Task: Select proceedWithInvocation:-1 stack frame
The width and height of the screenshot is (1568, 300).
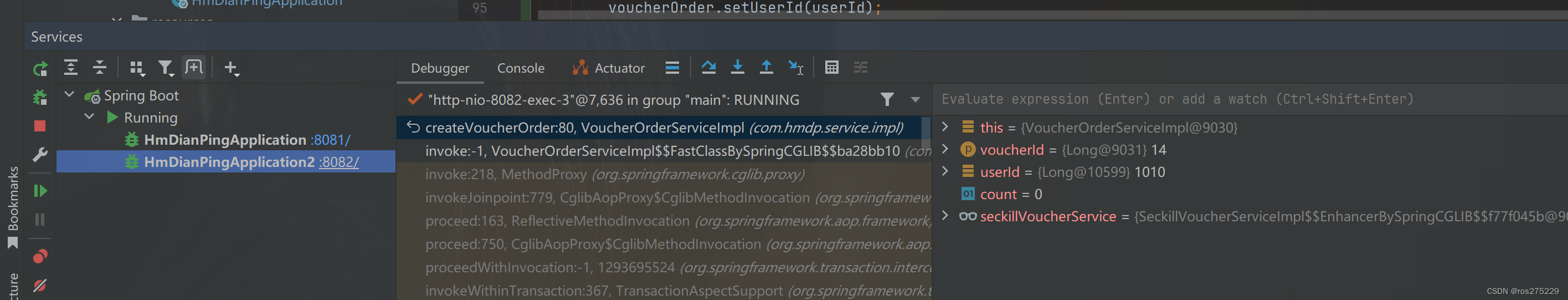Action: [664, 267]
